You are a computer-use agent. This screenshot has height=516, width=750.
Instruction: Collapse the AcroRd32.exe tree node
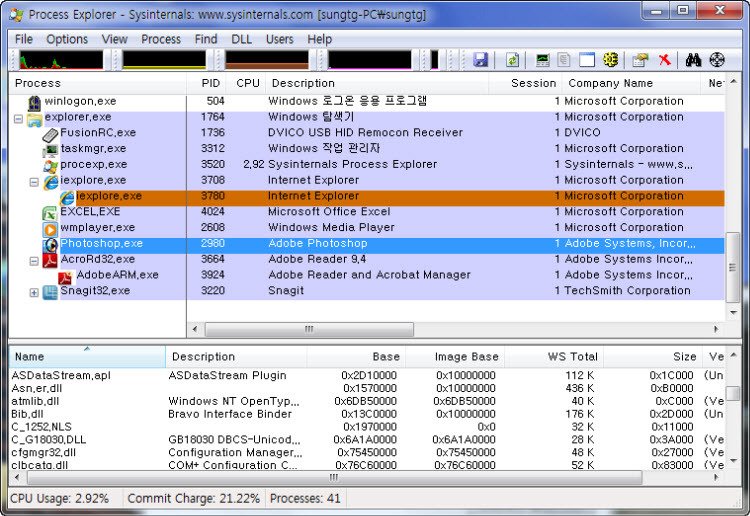[34, 260]
